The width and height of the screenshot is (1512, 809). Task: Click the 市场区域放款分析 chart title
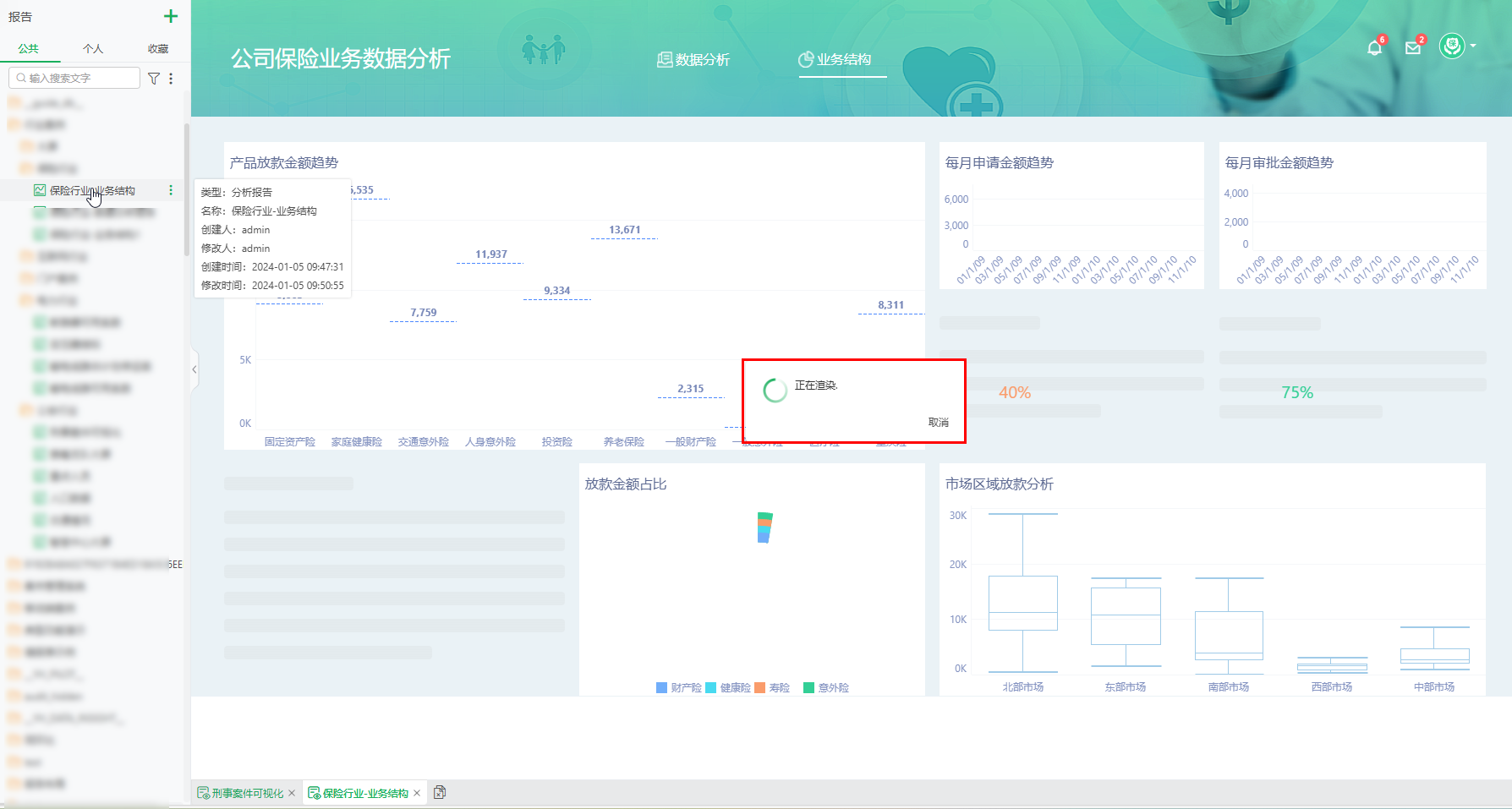pyautogui.click(x=1000, y=484)
